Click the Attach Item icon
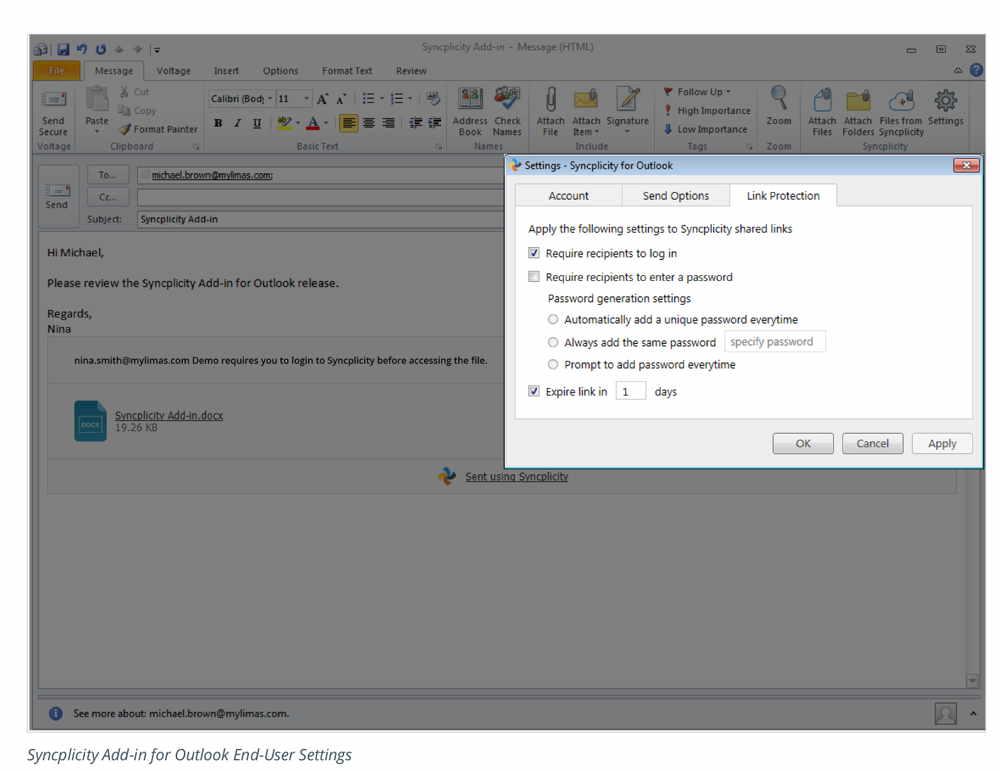The height and width of the screenshot is (771, 1000). [x=585, y=100]
